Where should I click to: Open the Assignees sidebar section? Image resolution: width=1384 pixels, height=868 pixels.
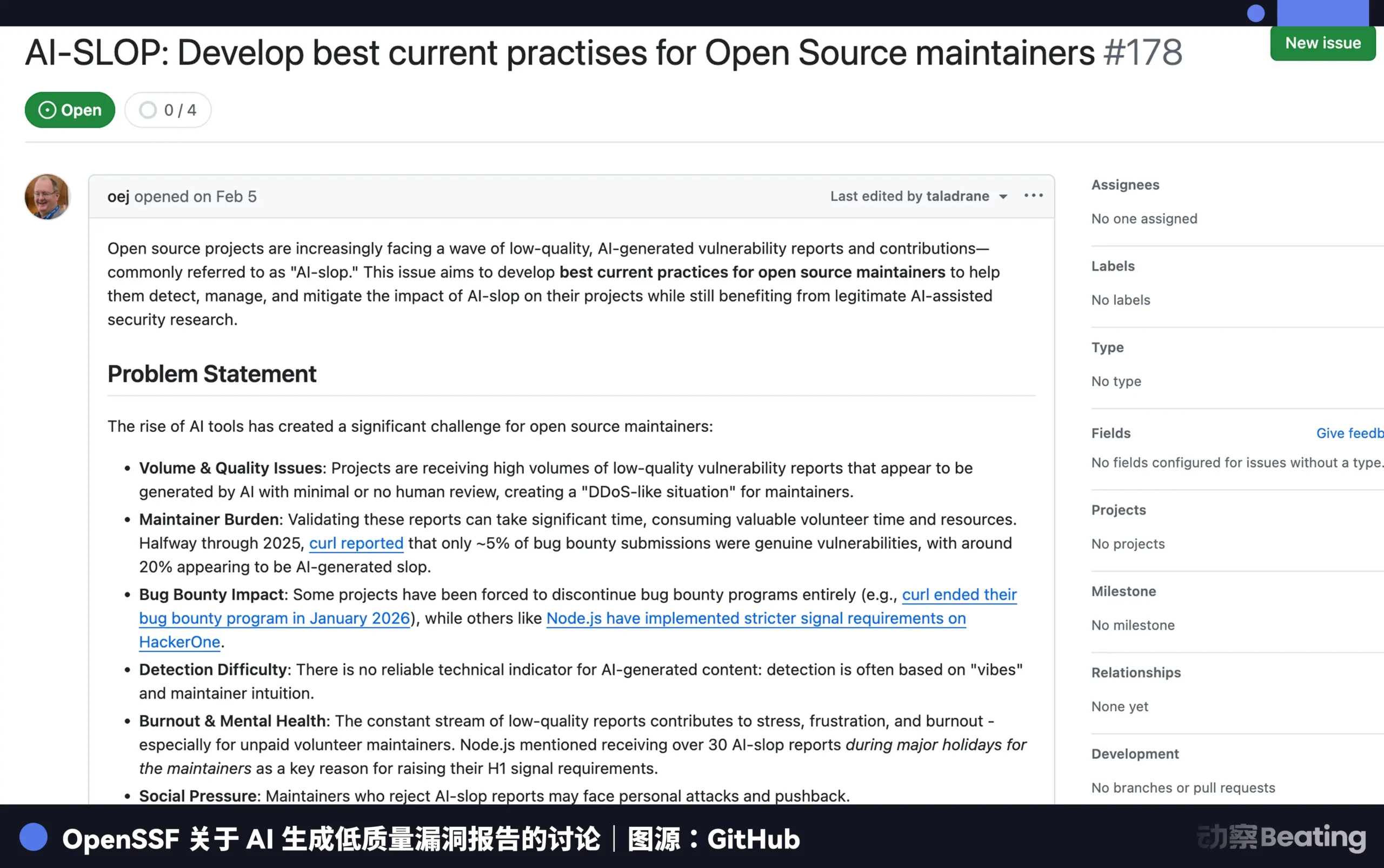[1125, 185]
